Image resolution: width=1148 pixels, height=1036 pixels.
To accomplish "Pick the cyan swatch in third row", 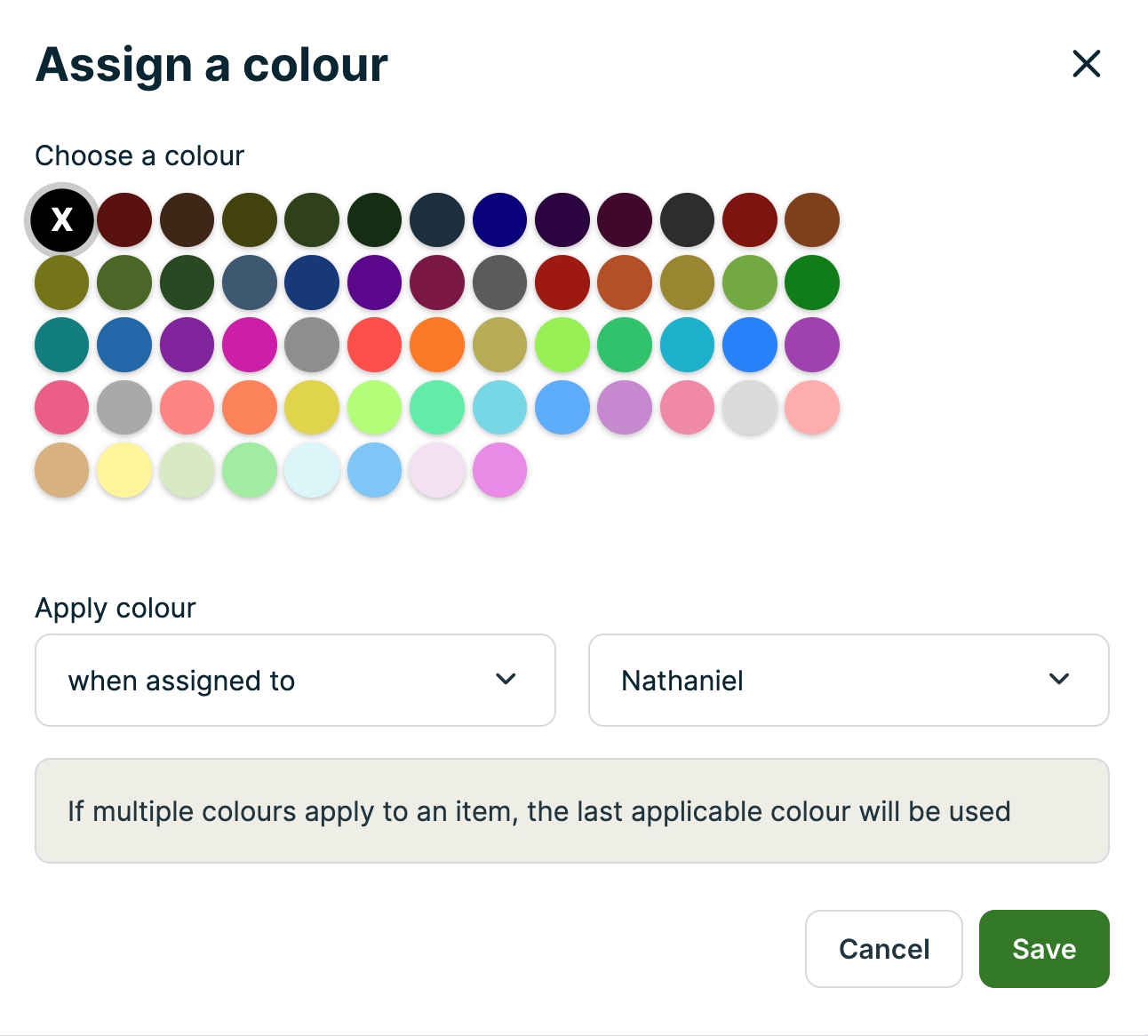I will [x=688, y=345].
